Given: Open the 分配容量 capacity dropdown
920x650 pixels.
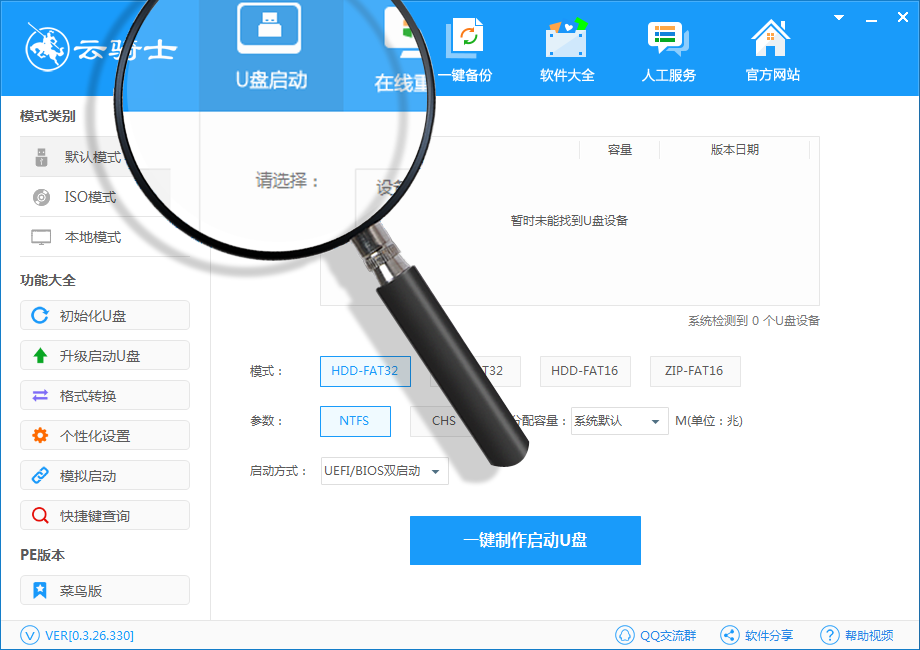Looking at the screenshot, I should point(618,421).
